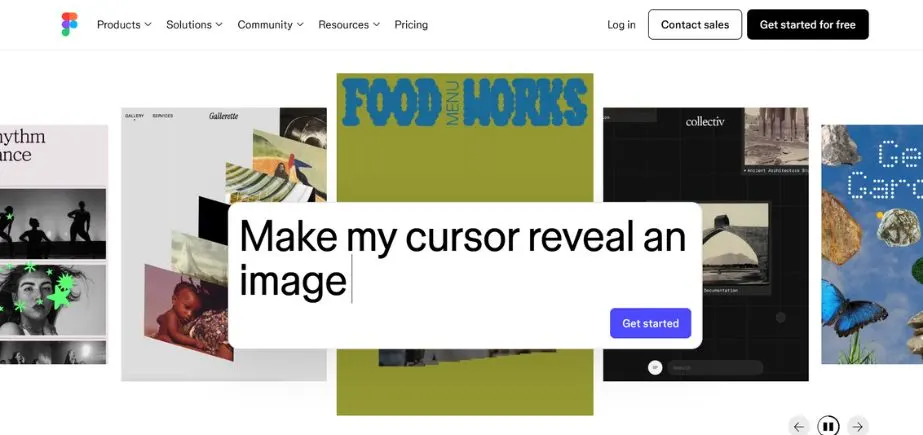Click the Figma logo icon
Screen dimensions: 923x435
pos(69,24)
